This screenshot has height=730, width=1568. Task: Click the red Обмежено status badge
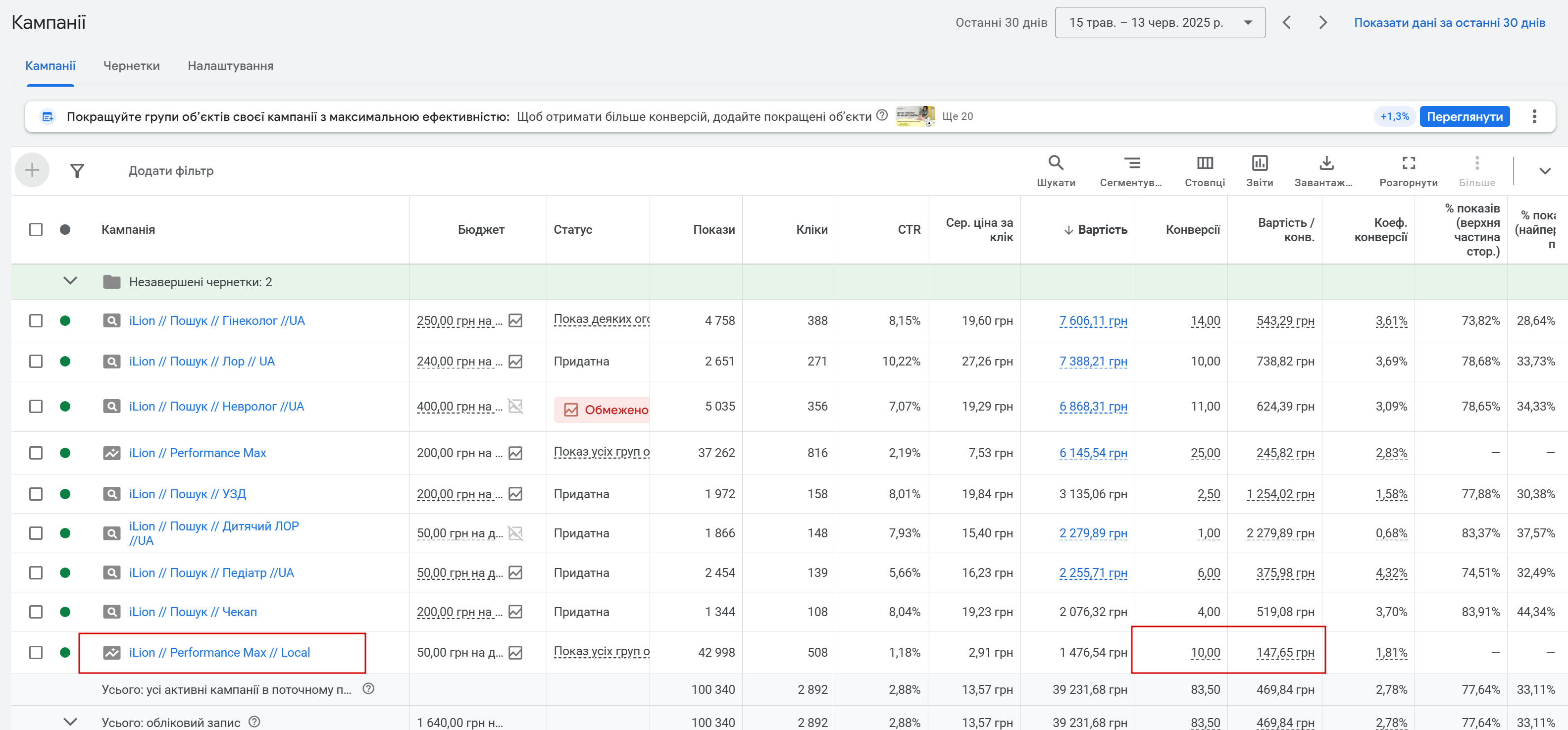pos(603,410)
